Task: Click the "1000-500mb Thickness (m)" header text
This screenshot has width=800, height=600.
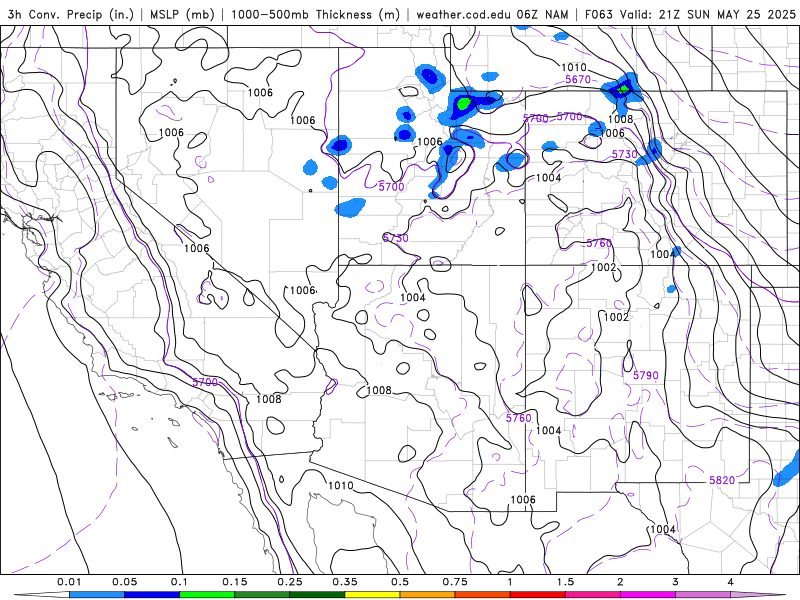Action: pyautogui.click(x=315, y=15)
